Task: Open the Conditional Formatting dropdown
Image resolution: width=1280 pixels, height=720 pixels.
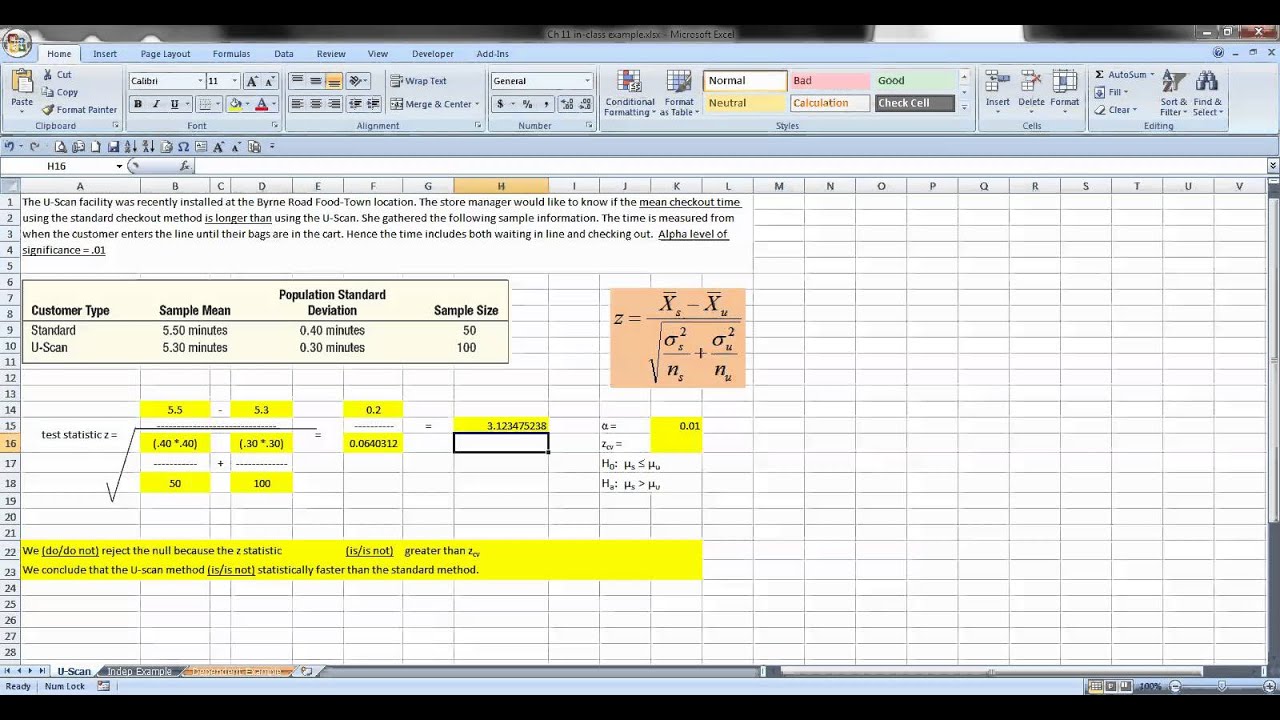Action: click(x=629, y=93)
